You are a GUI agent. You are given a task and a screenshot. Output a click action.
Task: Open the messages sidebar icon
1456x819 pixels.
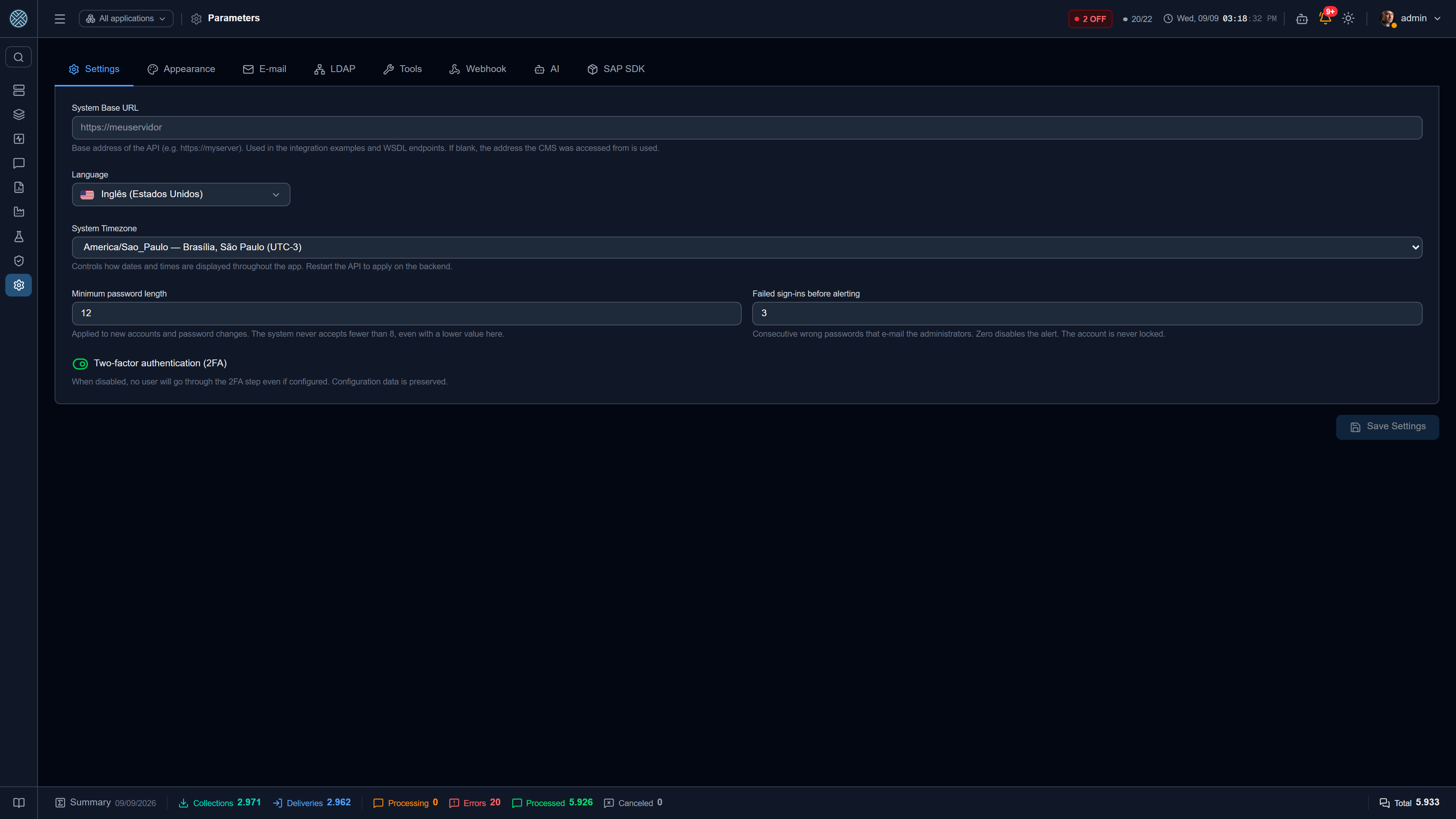tap(19, 163)
